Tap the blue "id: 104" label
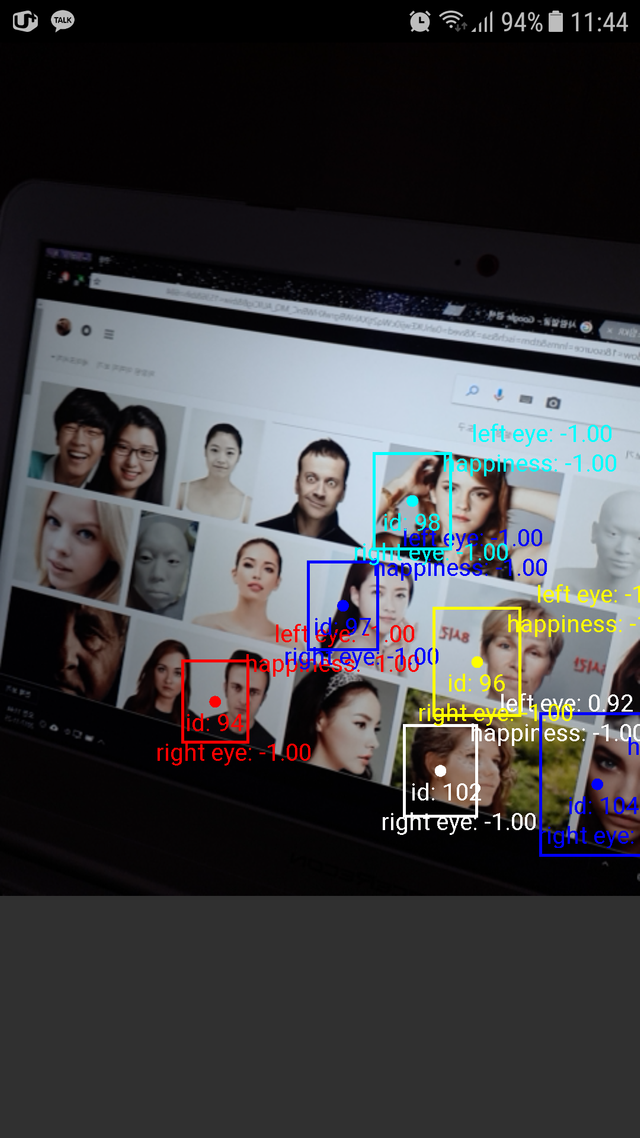Image resolution: width=640 pixels, height=1138 pixels. click(604, 806)
